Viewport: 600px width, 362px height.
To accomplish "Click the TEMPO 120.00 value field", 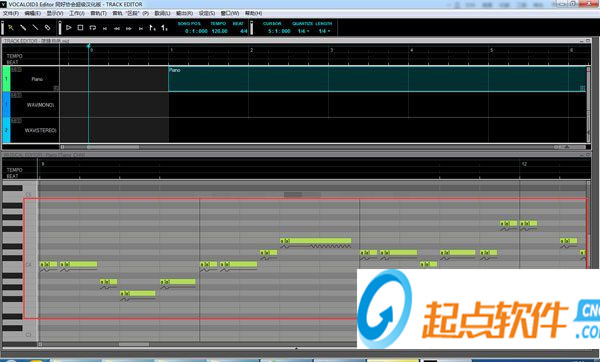I will (219, 31).
